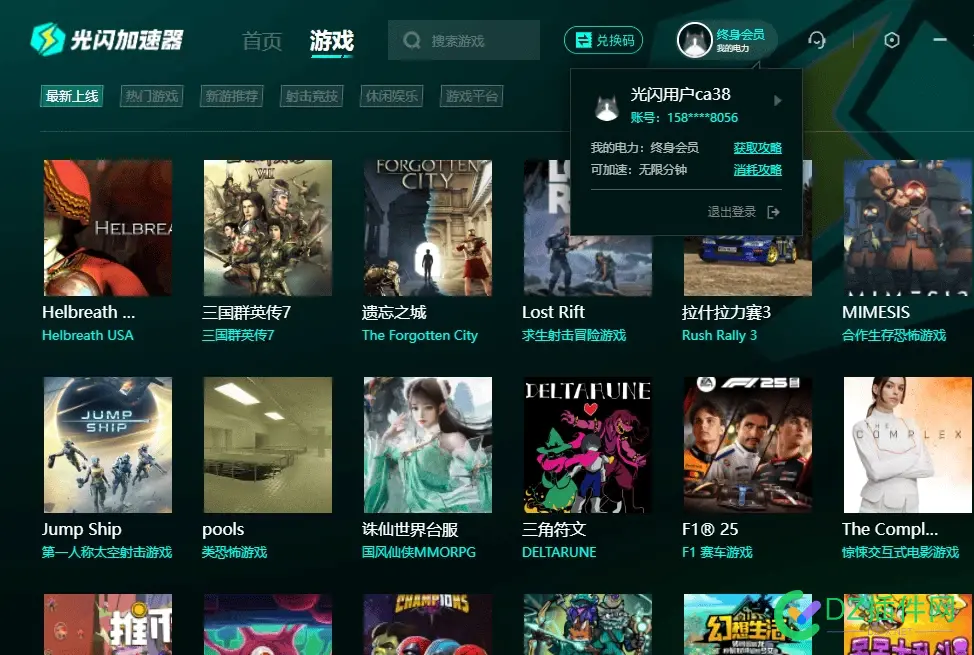The width and height of the screenshot is (974, 655).
Task: Switch to the 首页 tab
Action: [262, 41]
